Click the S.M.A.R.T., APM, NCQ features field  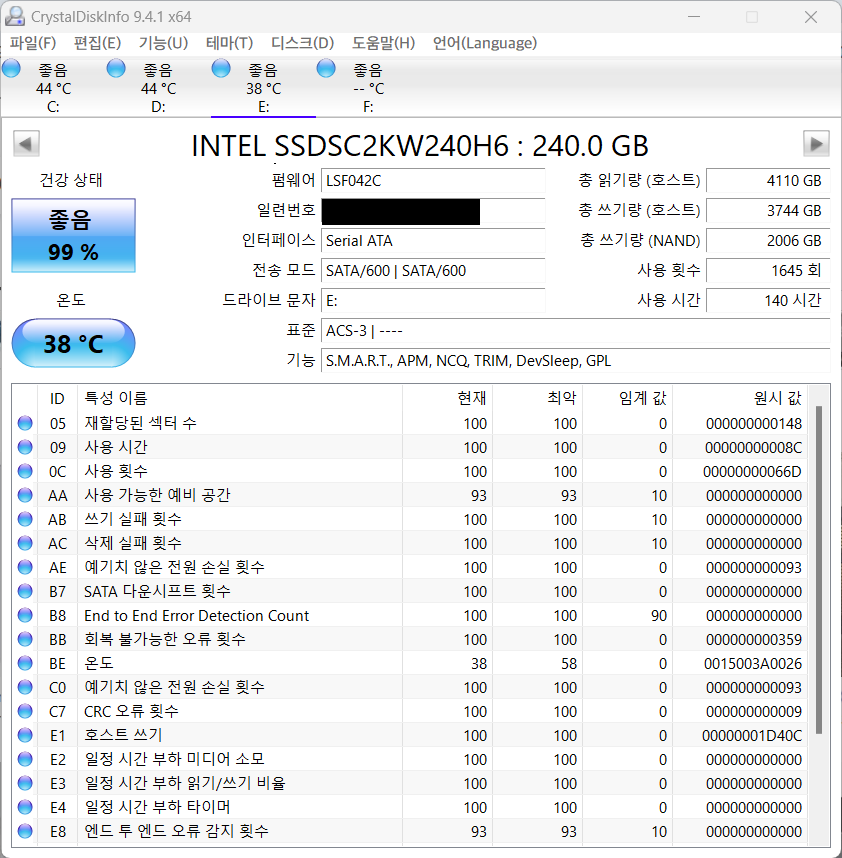tap(576, 361)
